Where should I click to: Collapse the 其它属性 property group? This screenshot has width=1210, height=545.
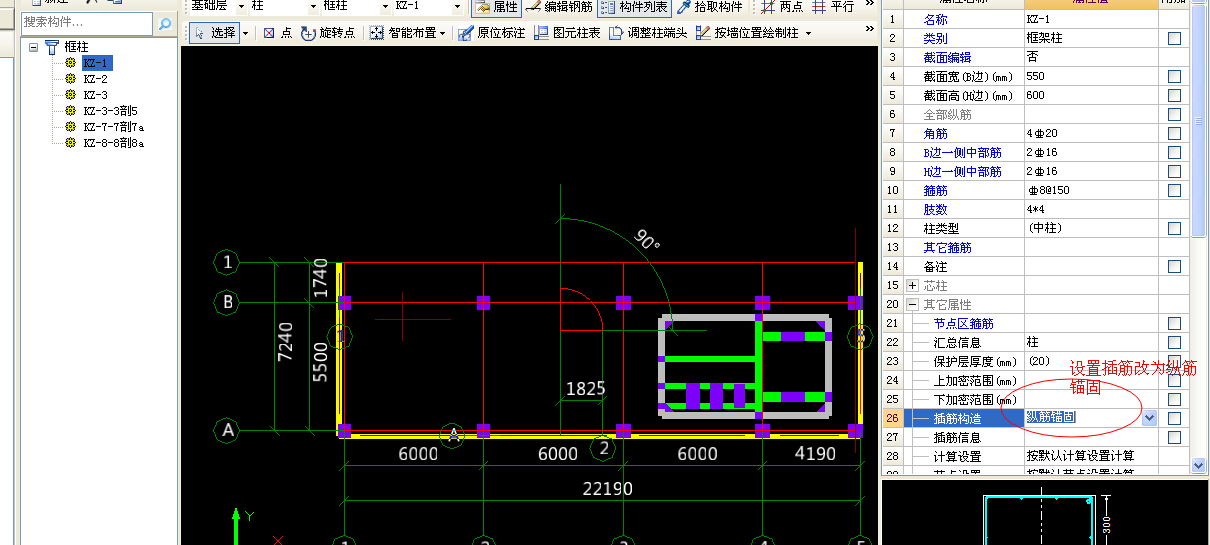click(x=912, y=305)
